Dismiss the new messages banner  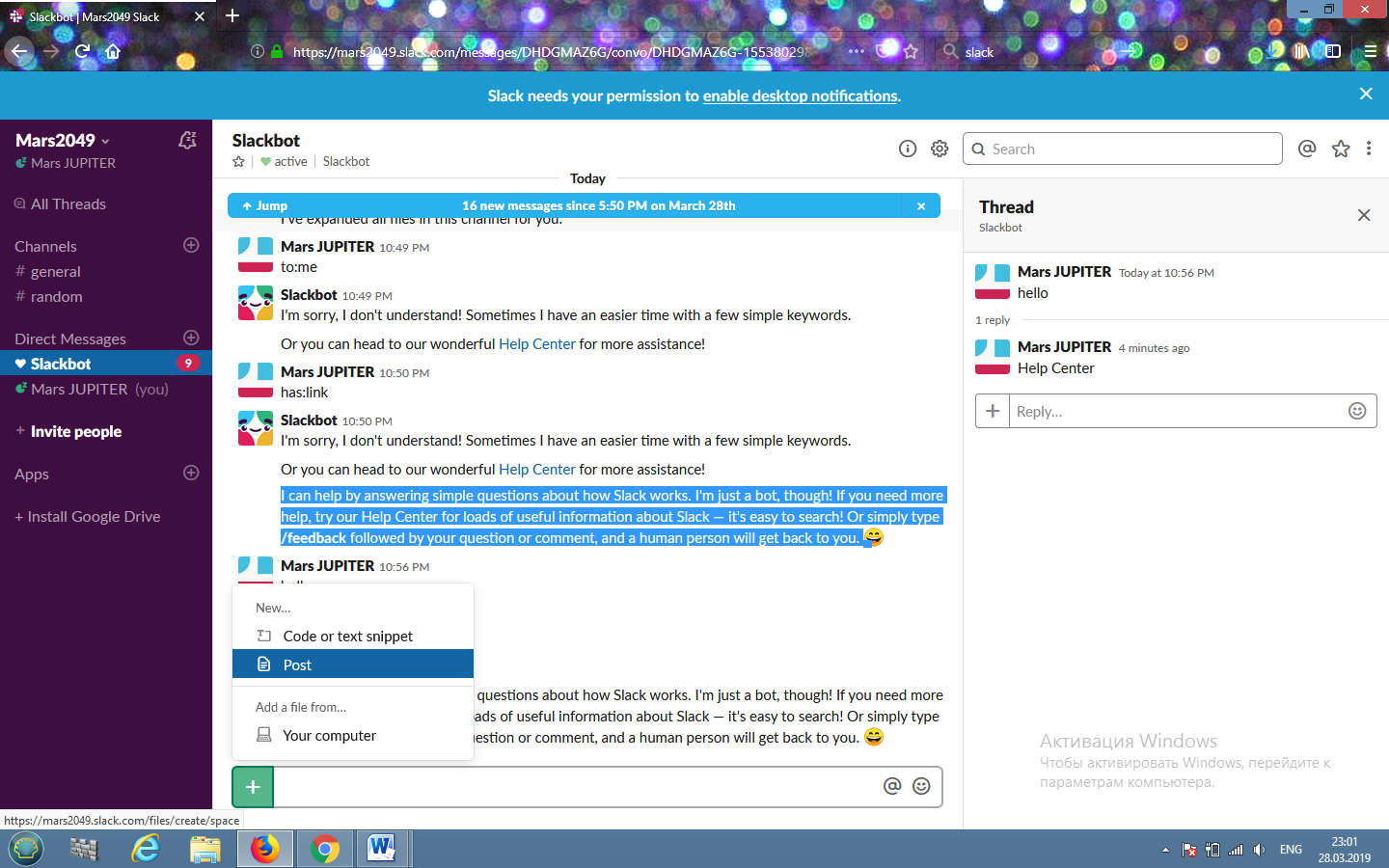pyautogui.click(x=921, y=205)
